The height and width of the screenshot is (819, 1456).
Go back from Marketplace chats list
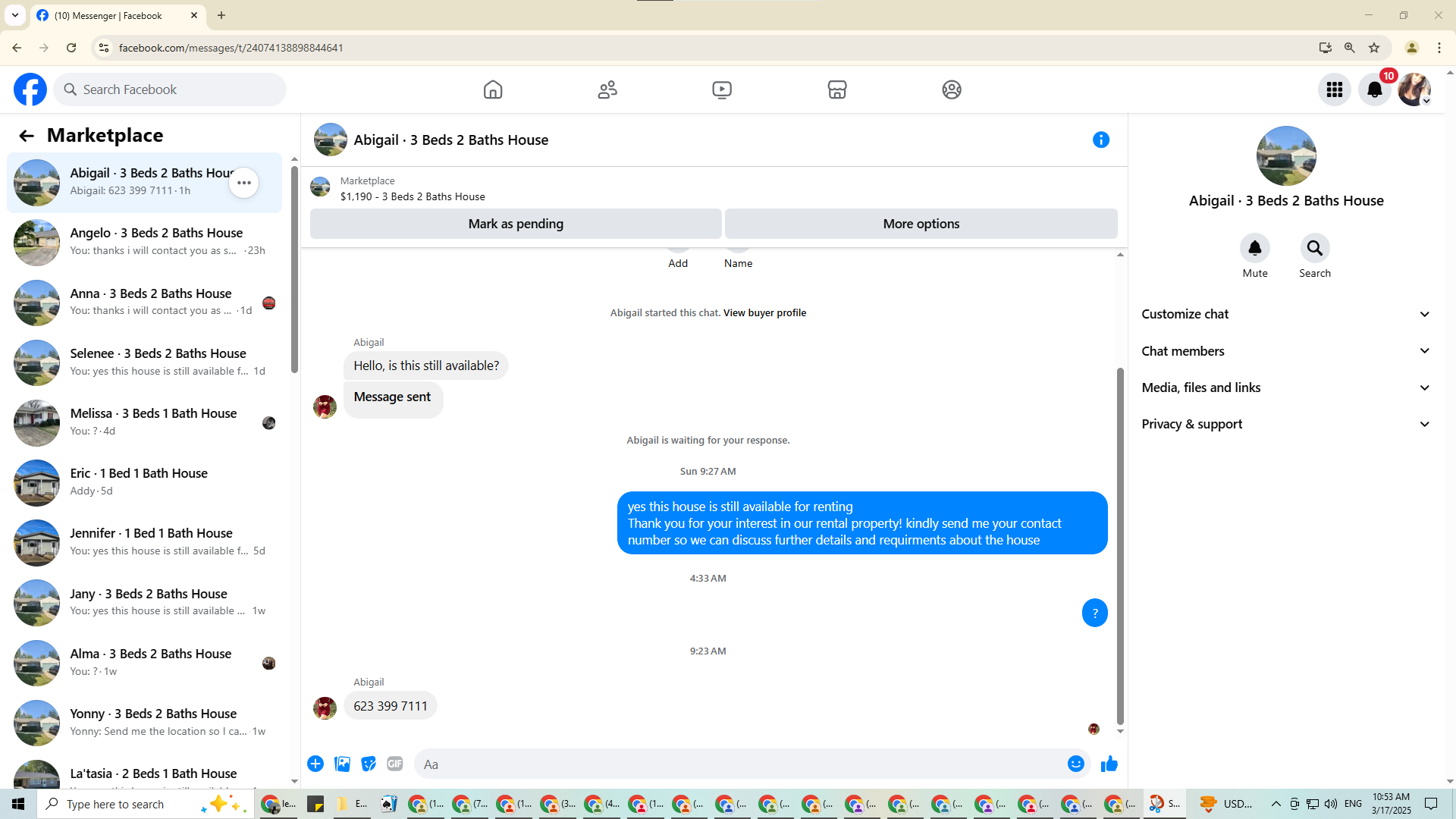(27, 136)
